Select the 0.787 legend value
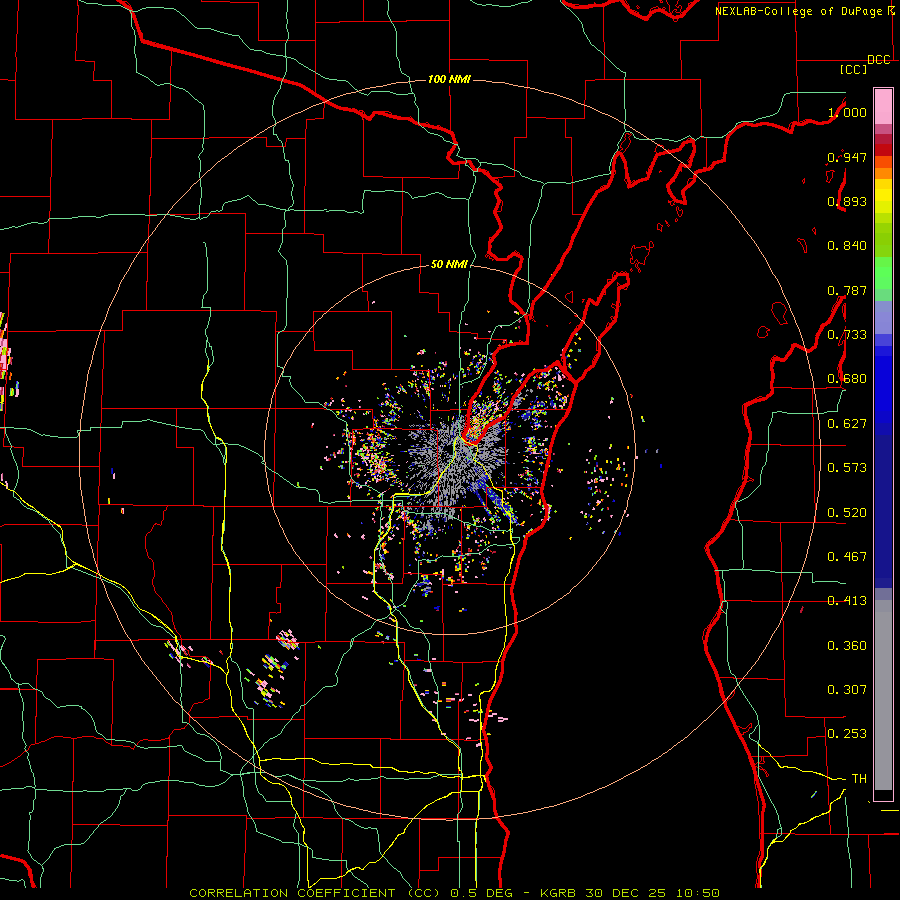The height and width of the screenshot is (900, 900). (847, 290)
